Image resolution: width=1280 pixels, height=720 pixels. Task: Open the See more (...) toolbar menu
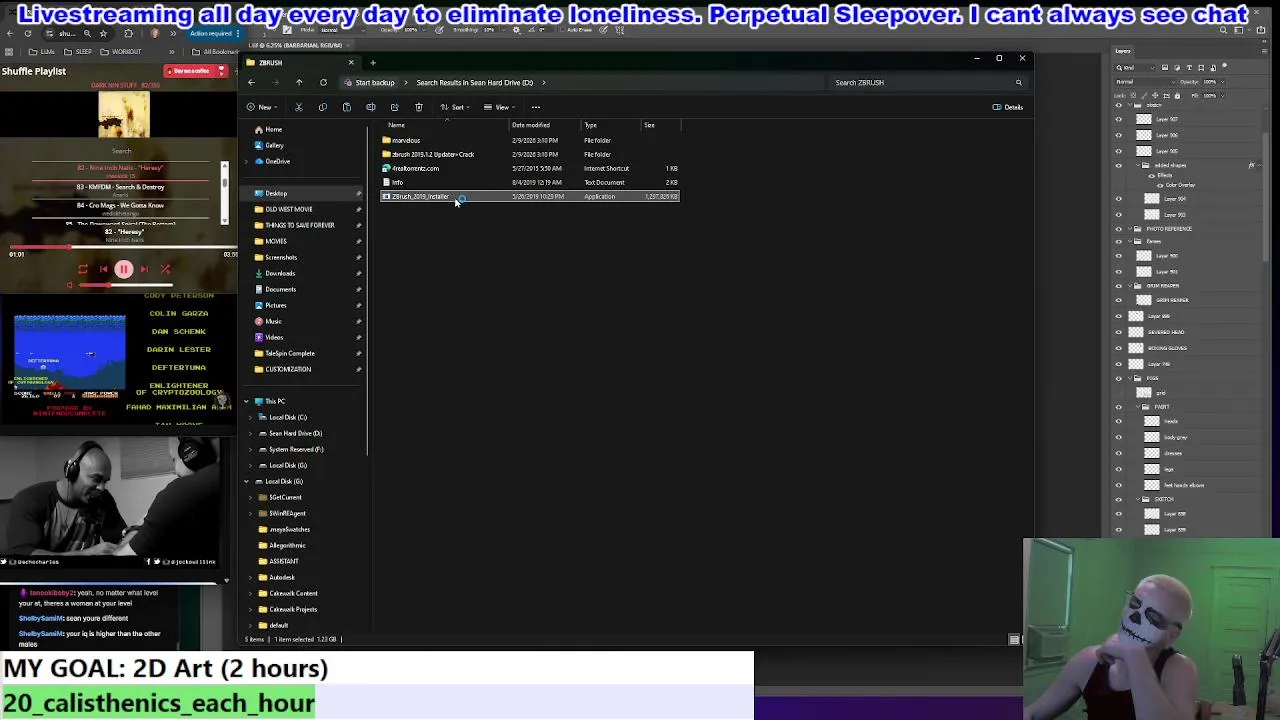[536, 107]
